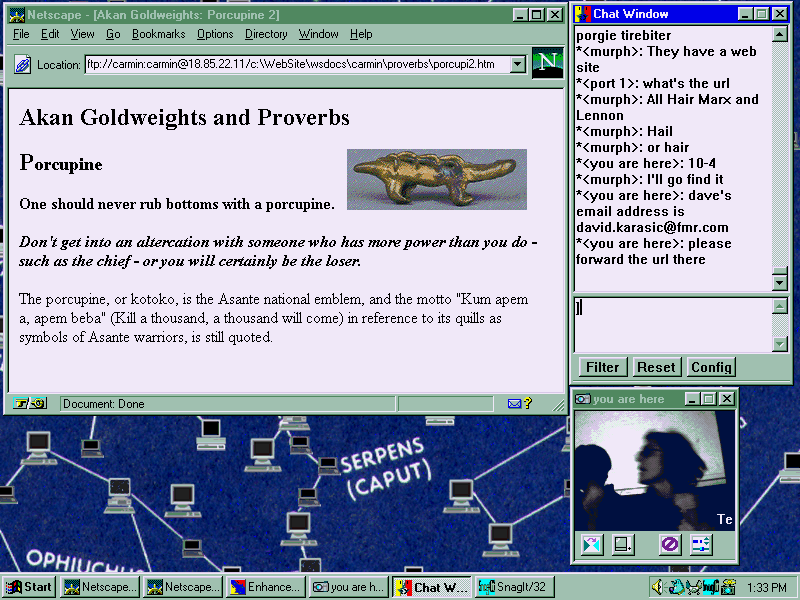
Task: Click the camera icon in you are here title
Action: tap(583, 399)
